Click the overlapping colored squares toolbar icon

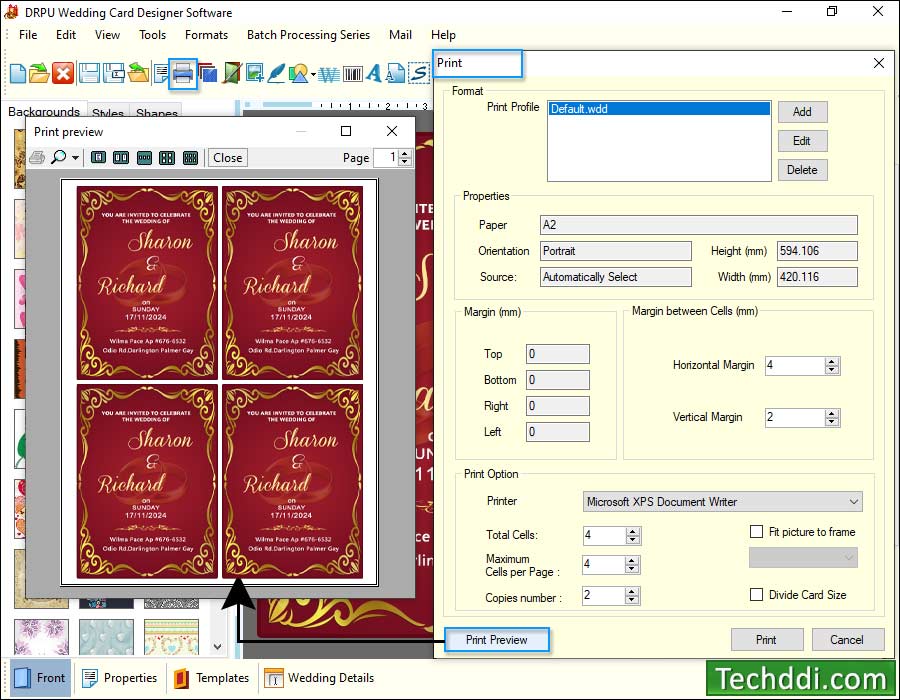(208, 73)
